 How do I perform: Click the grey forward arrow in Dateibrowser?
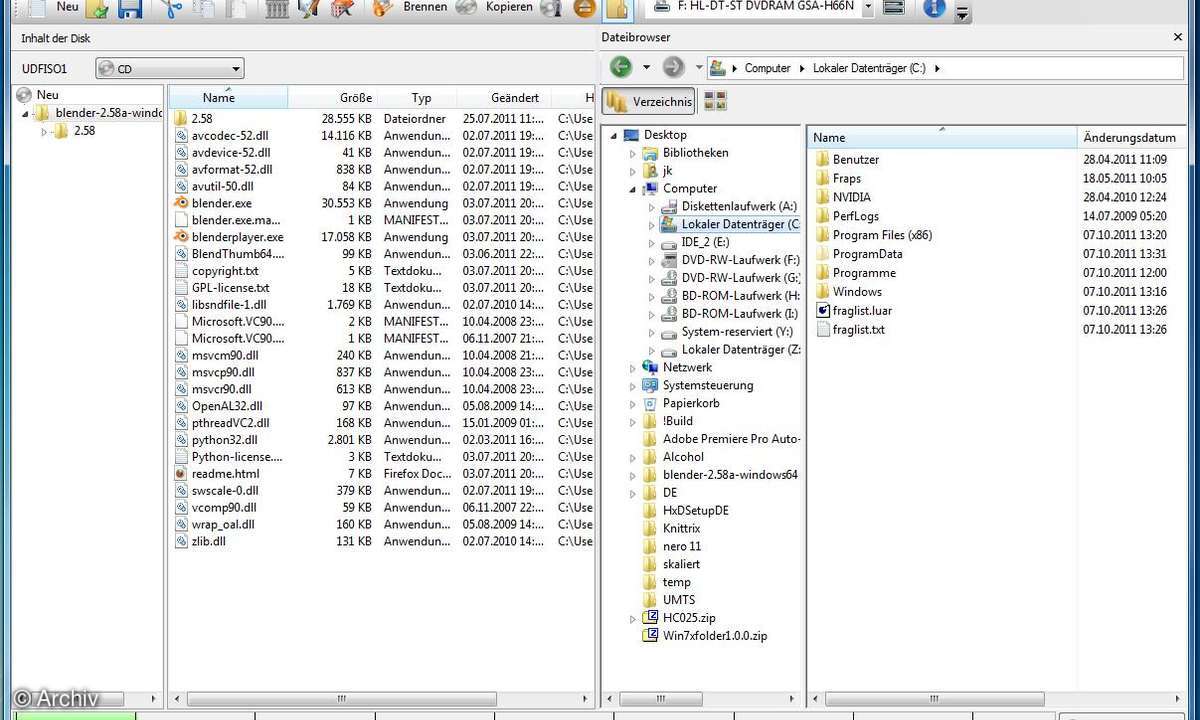(x=674, y=67)
